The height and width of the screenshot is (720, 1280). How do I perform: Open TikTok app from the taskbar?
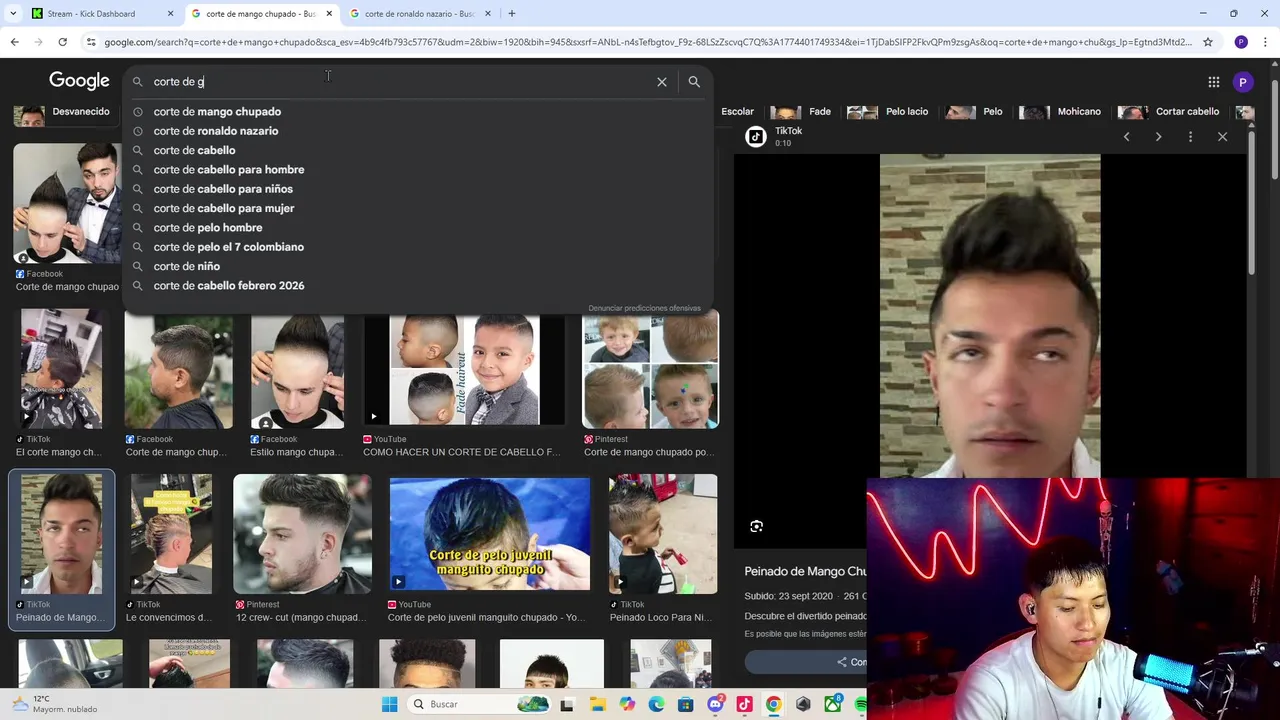[744, 704]
